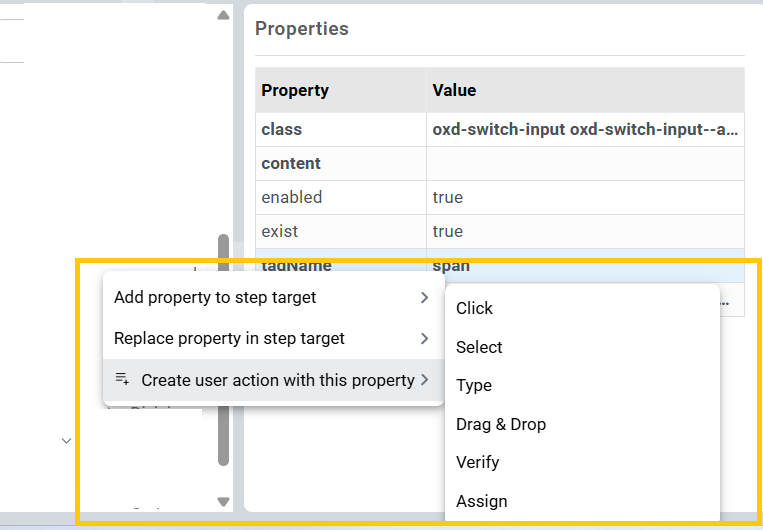The image size is (763, 530).
Task: Click the scroll up arrow in left panel
Action: 223,15
